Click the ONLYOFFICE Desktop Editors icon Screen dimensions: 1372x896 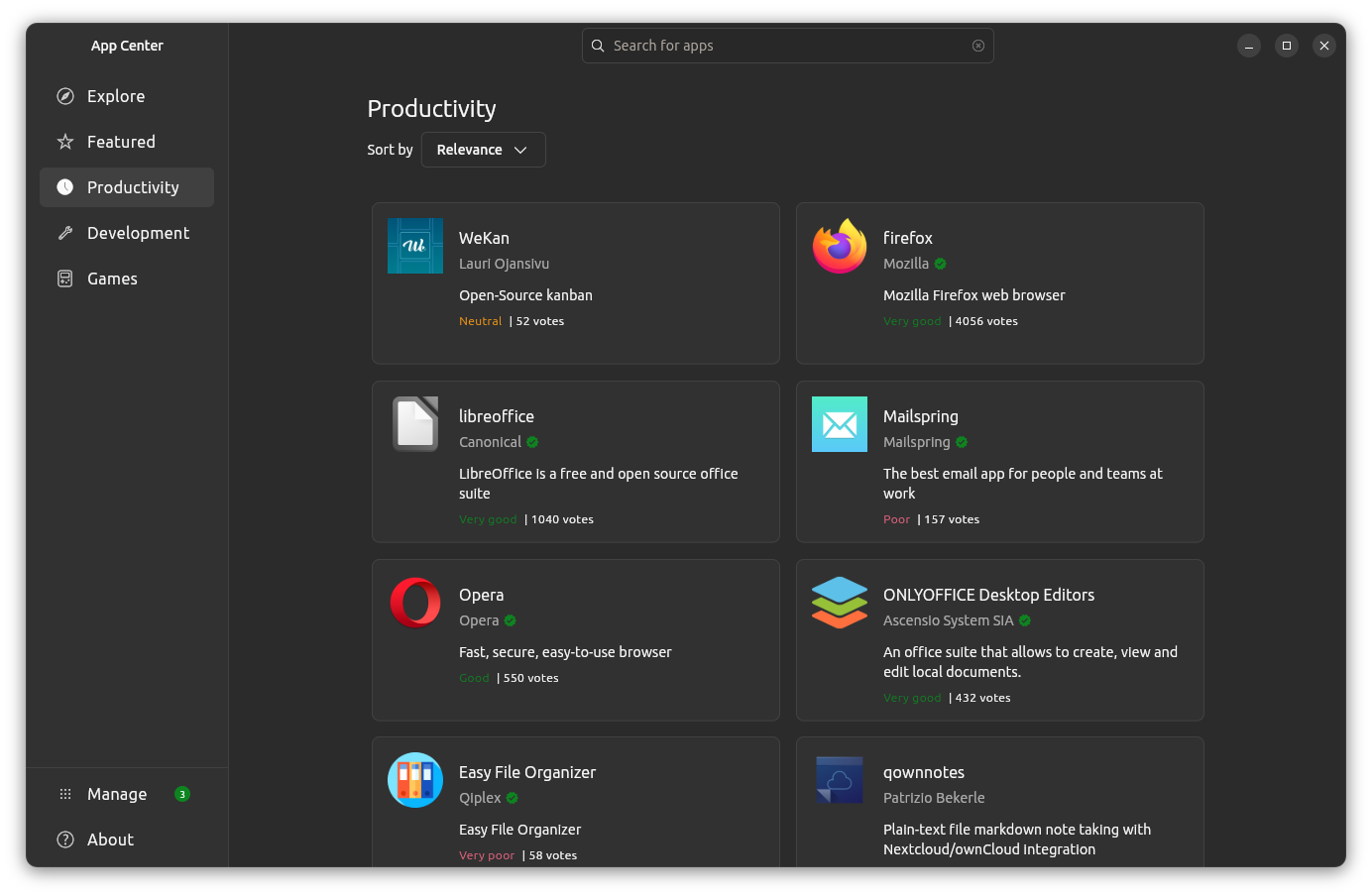tap(839, 602)
